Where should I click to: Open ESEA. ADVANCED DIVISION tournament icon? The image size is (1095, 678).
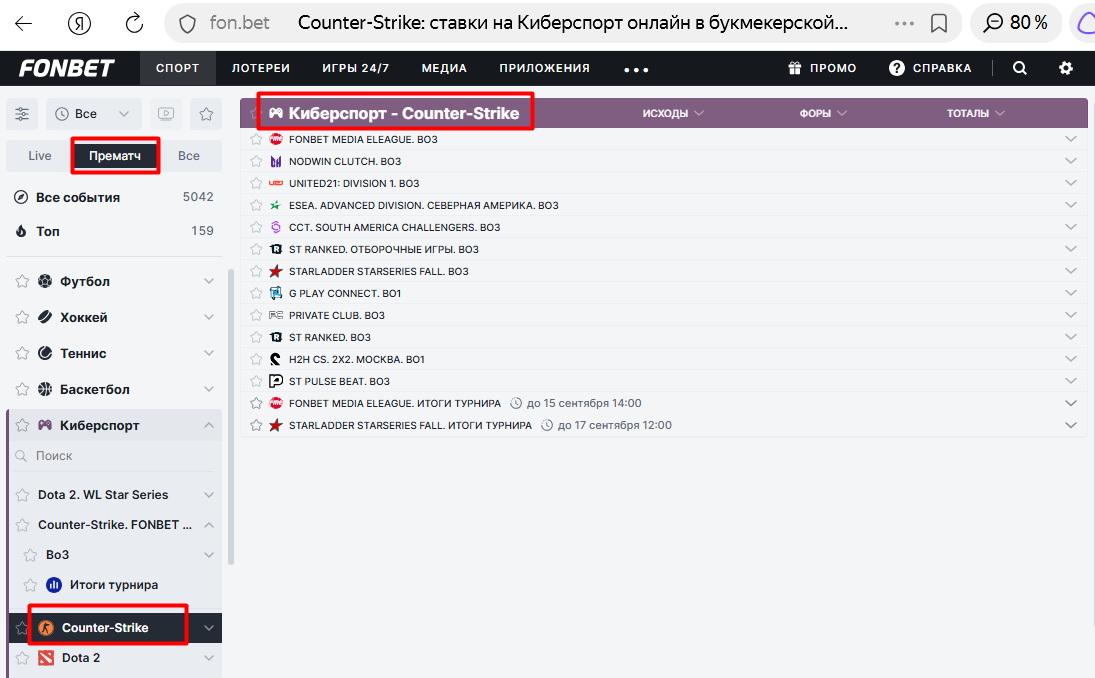tap(276, 205)
